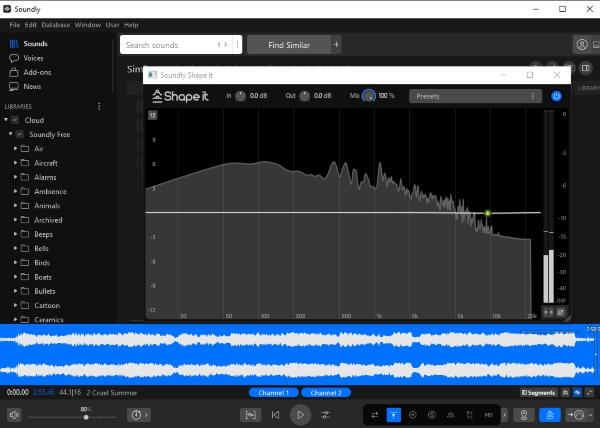Toggle the highlighted blue transfer-top icon
This screenshot has width=600, height=428.
(393, 415)
